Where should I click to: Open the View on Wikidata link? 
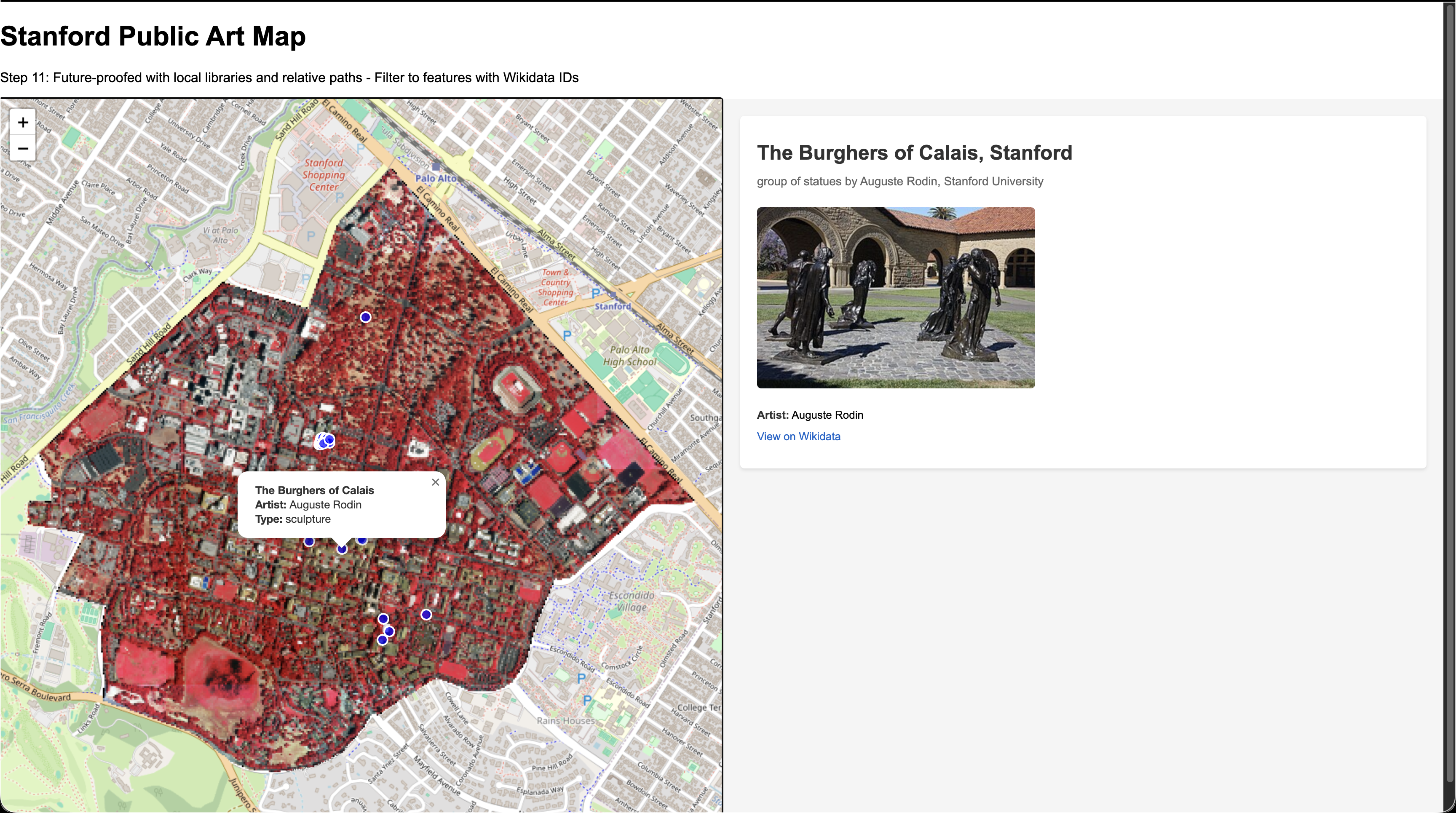pyautogui.click(x=798, y=436)
